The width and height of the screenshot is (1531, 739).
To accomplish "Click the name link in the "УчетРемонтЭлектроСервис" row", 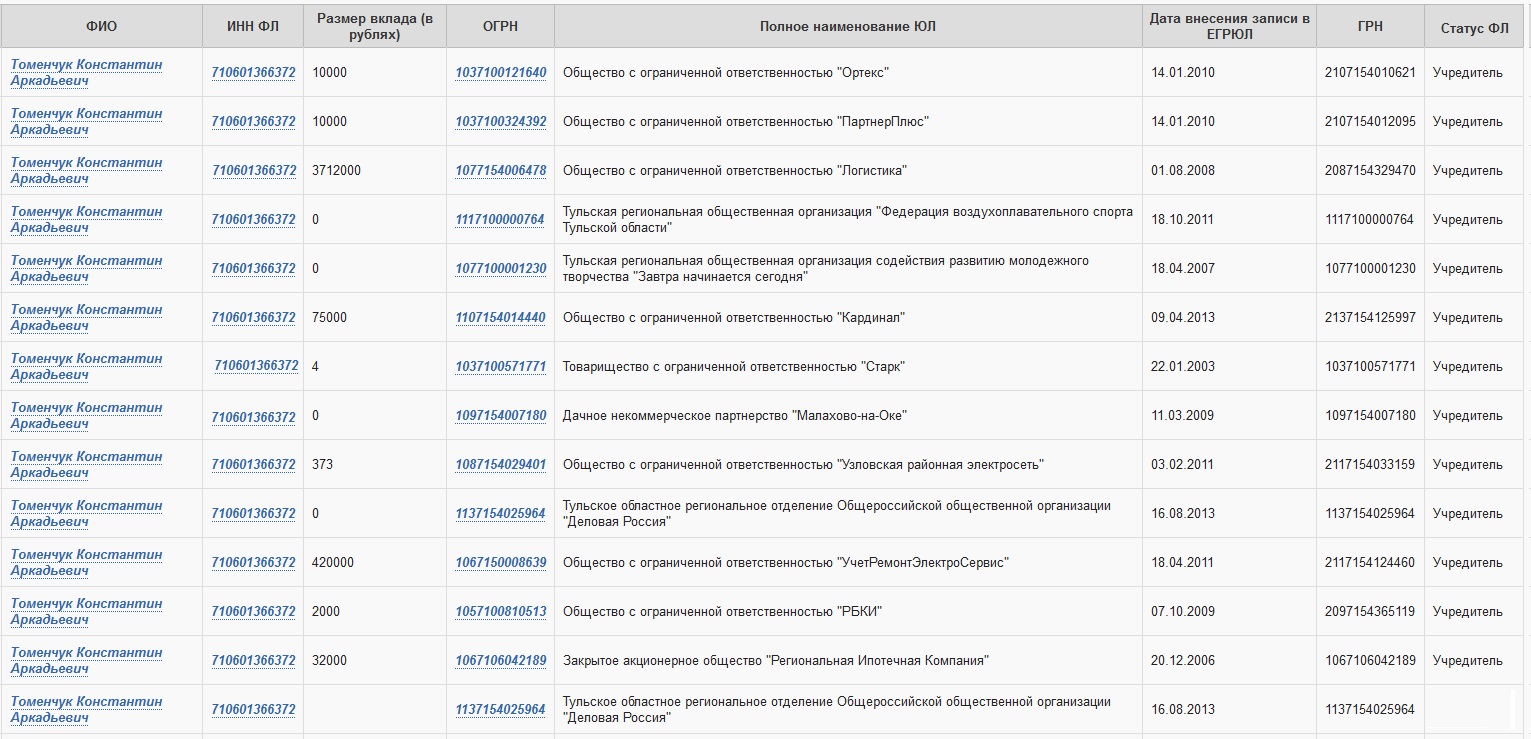I will pyautogui.click(x=86, y=562).
